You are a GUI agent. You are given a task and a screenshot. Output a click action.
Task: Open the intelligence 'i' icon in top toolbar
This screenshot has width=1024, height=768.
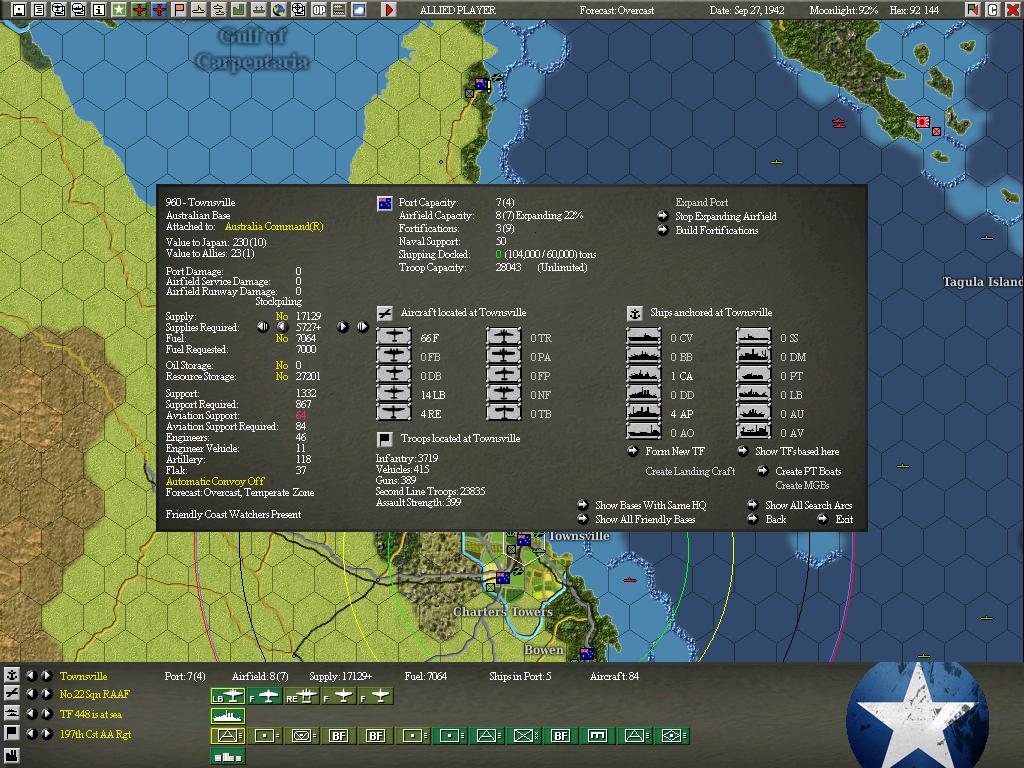pos(99,10)
